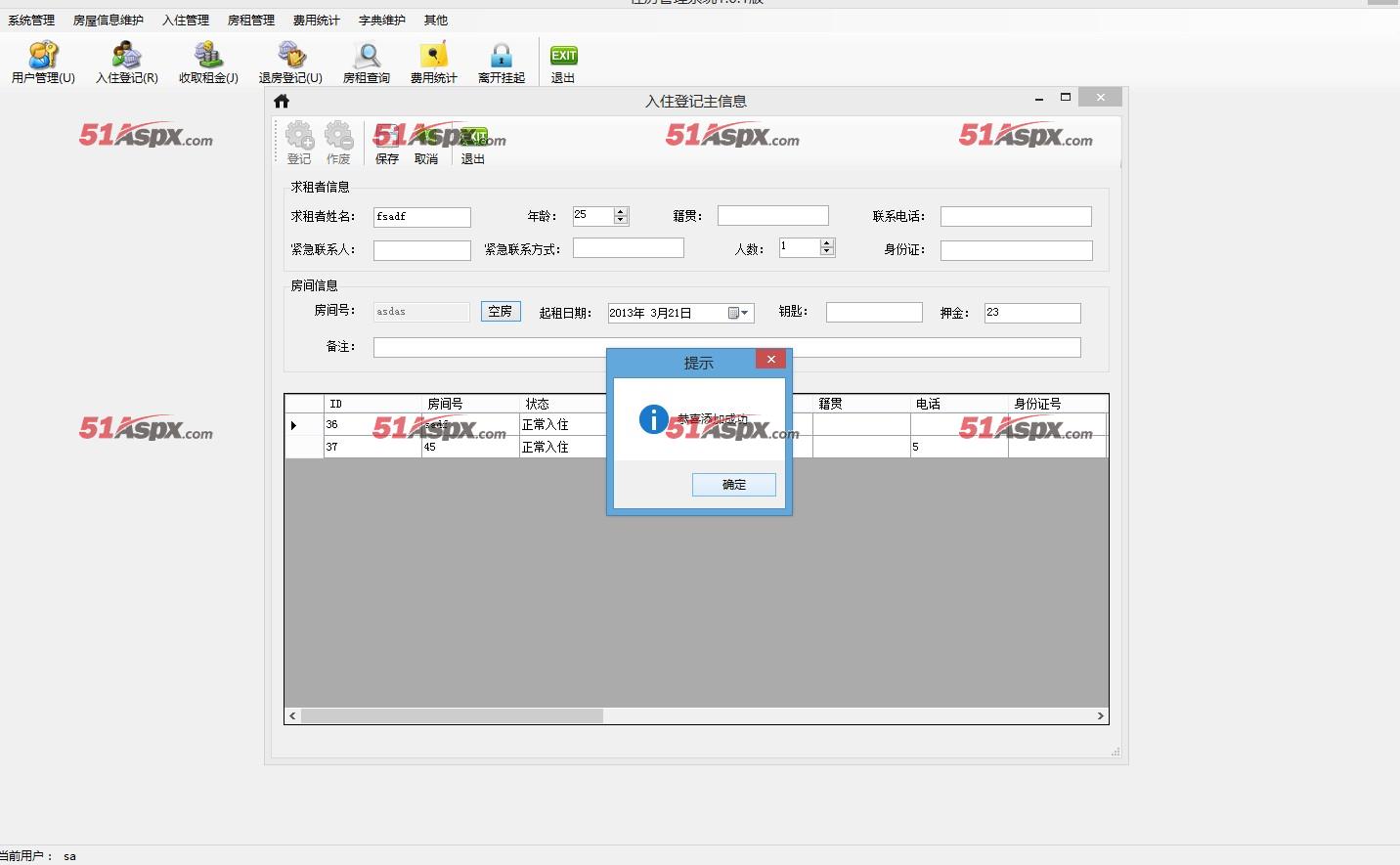Confirm the 提示 dialog with 确定
1400x865 pixels.
click(x=734, y=485)
